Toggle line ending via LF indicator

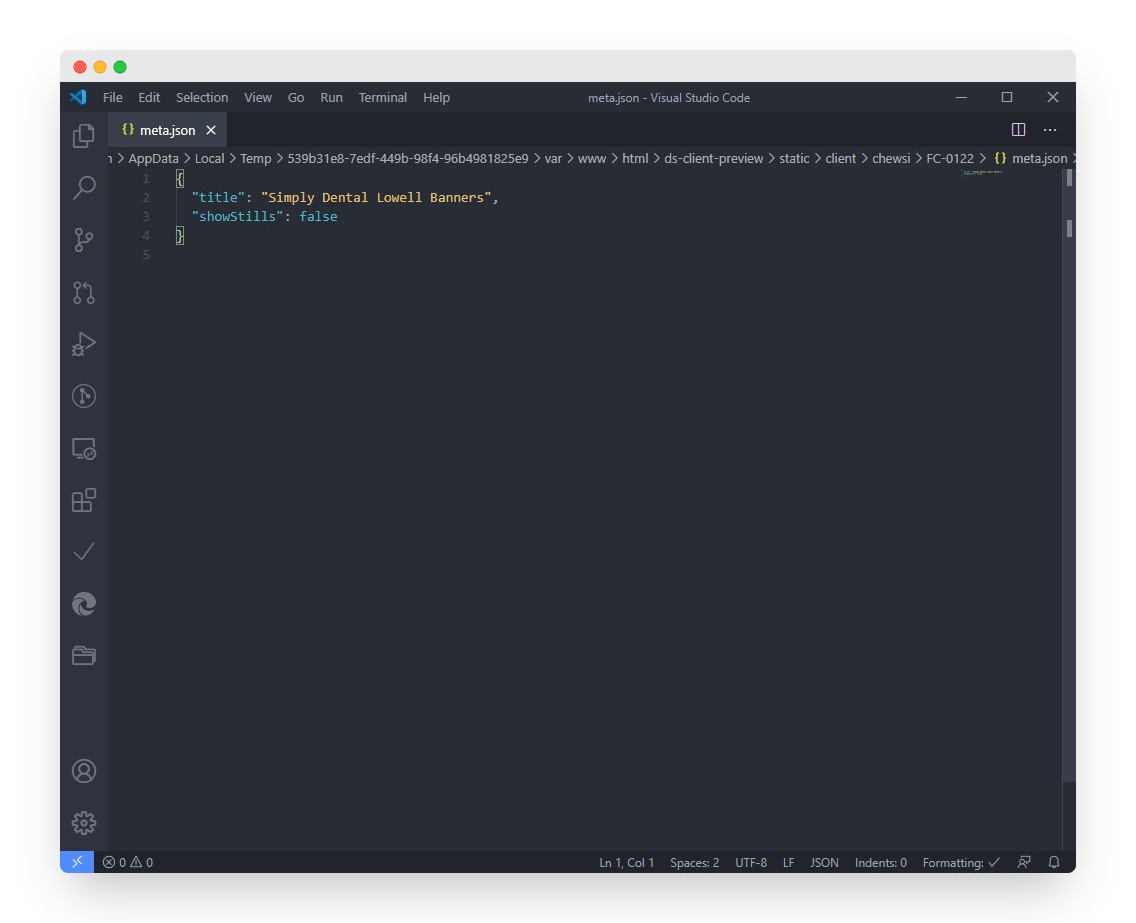[788, 862]
